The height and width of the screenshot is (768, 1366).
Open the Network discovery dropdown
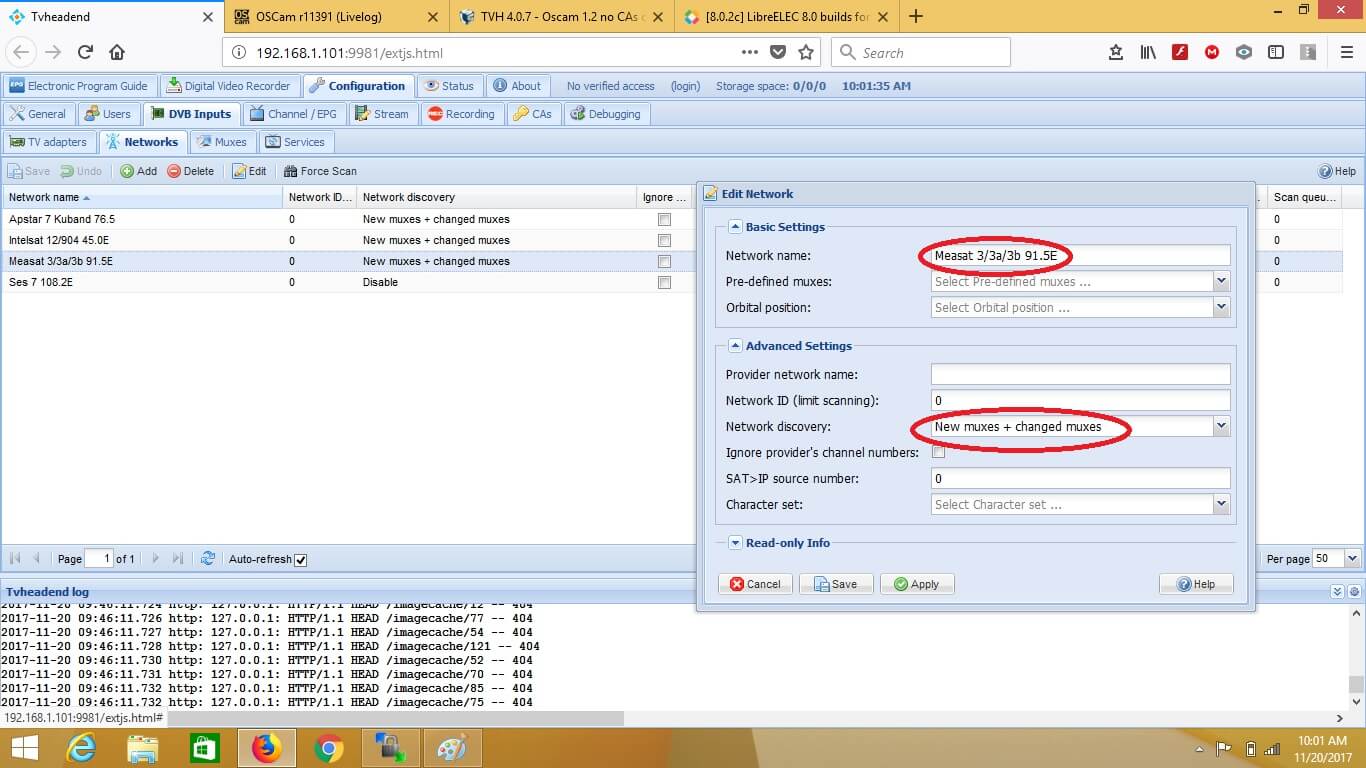click(x=1221, y=427)
